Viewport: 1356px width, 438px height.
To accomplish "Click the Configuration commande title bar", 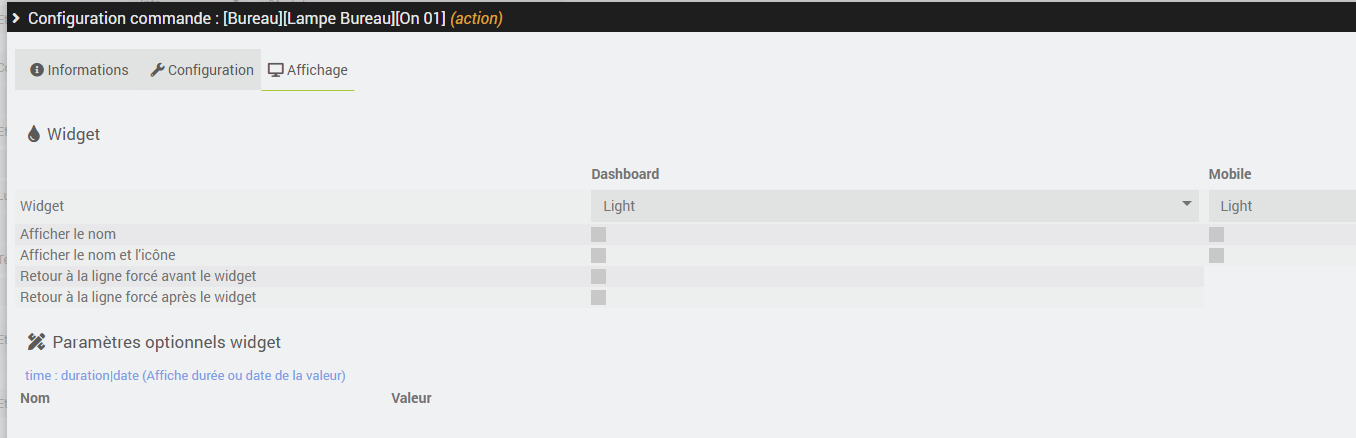I will tap(678, 18).
